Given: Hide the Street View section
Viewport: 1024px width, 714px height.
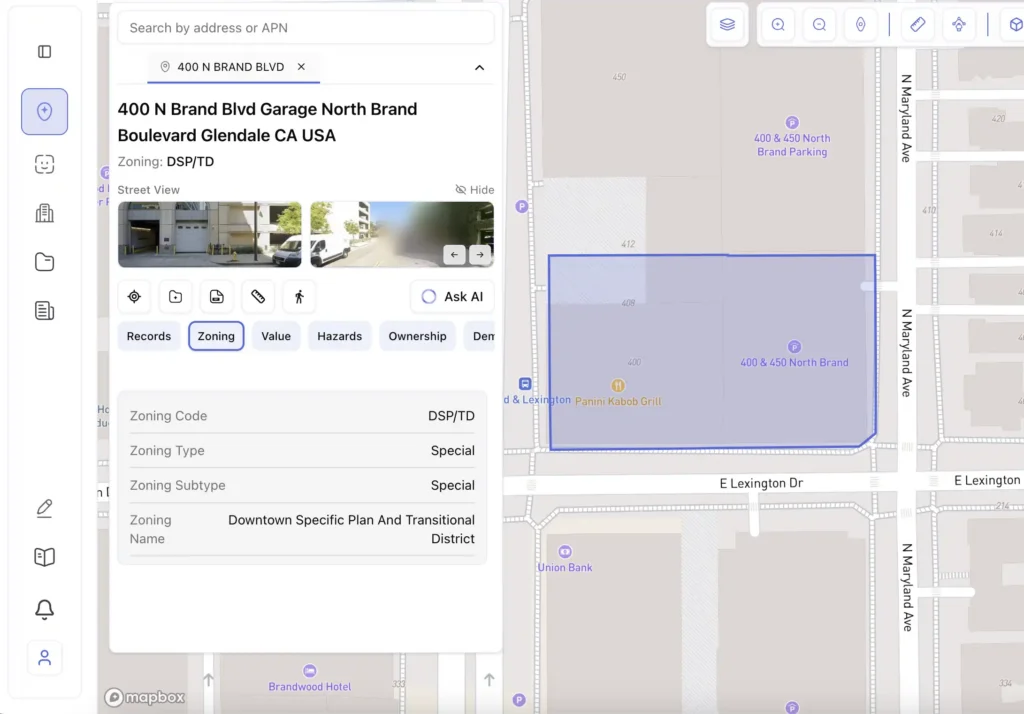Looking at the screenshot, I should pos(474,189).
